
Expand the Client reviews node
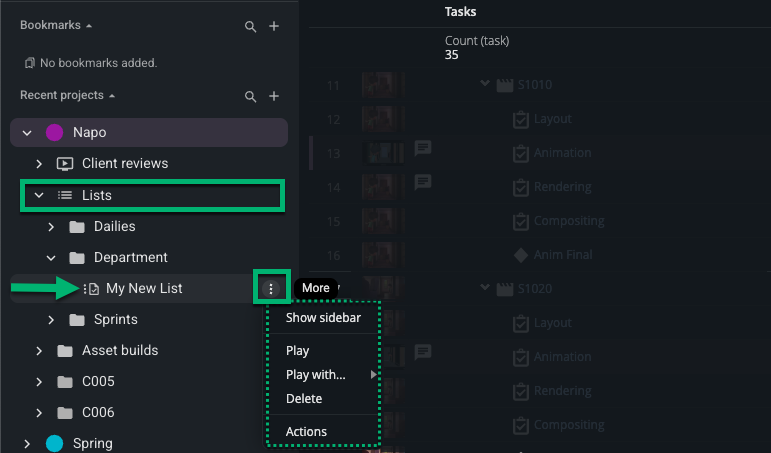[39, 164]
